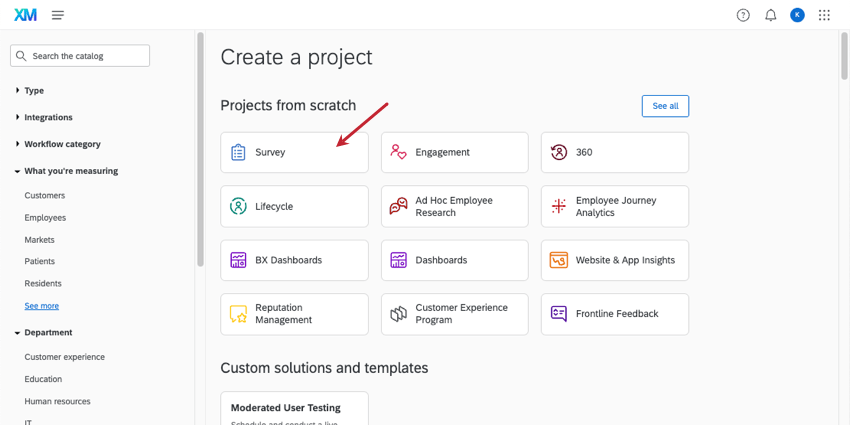Open the user account avatar

[797, 15]
